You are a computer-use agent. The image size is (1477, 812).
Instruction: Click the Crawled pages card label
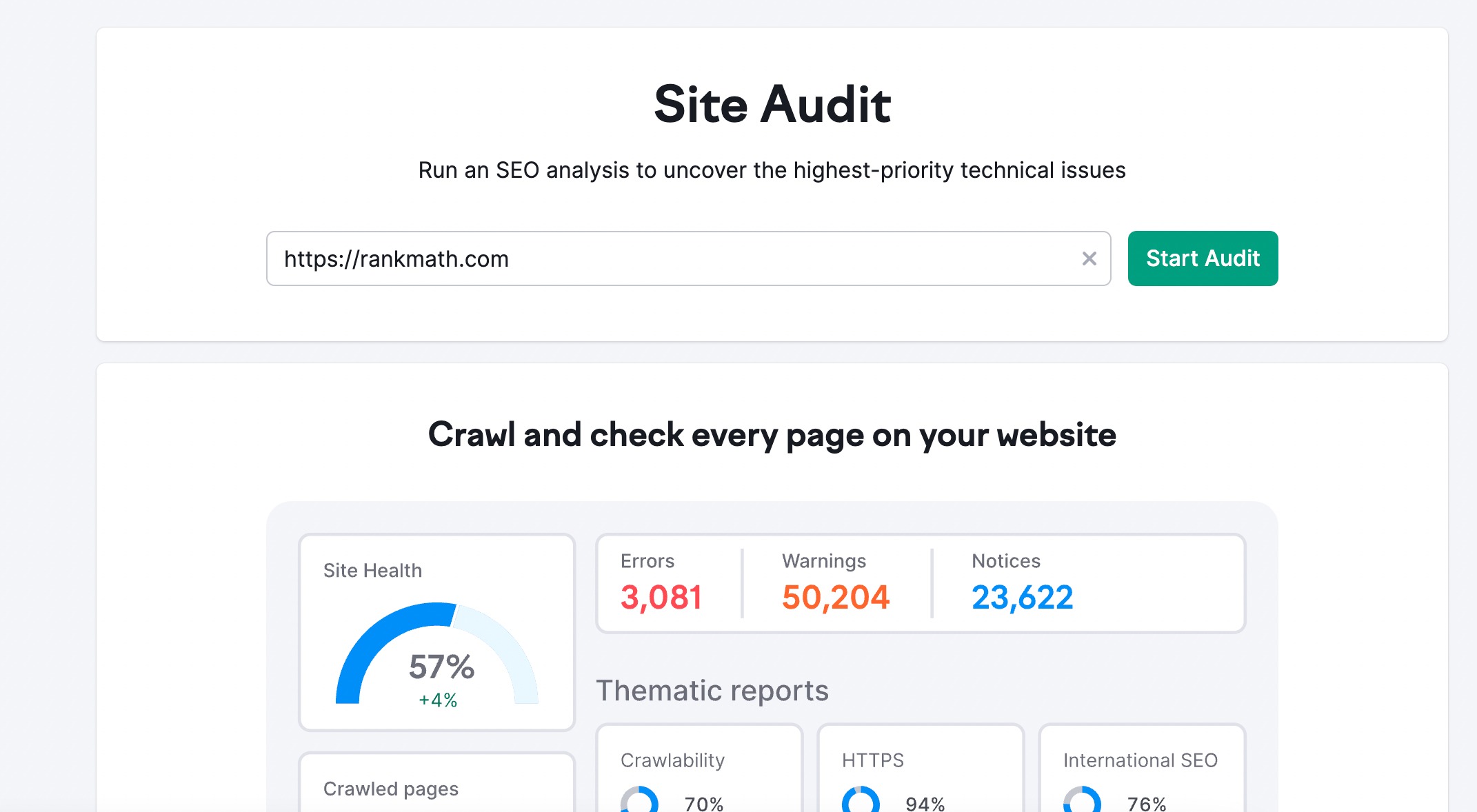(x=391, y=789)
